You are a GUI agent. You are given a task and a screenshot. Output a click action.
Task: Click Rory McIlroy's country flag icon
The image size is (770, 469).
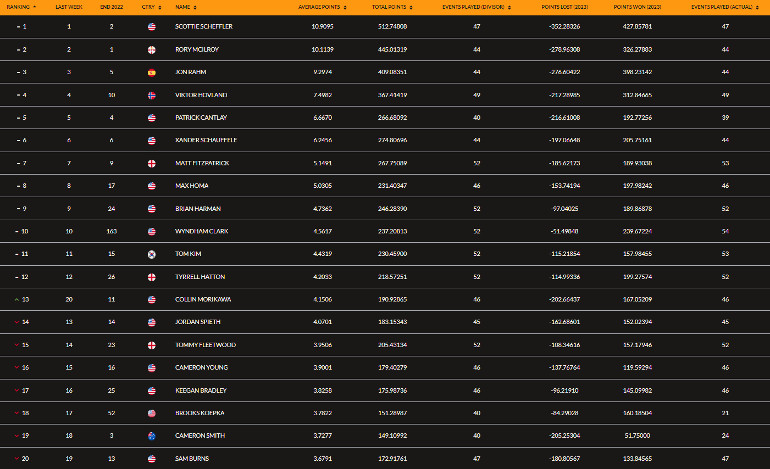(x=152, y=50)
